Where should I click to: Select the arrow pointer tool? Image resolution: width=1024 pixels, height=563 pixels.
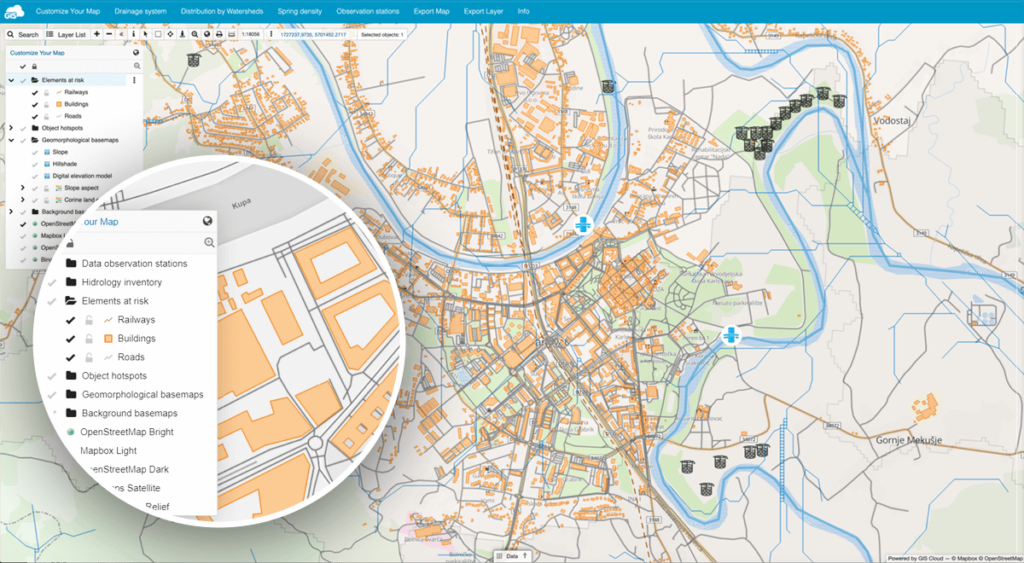[145, 34]
